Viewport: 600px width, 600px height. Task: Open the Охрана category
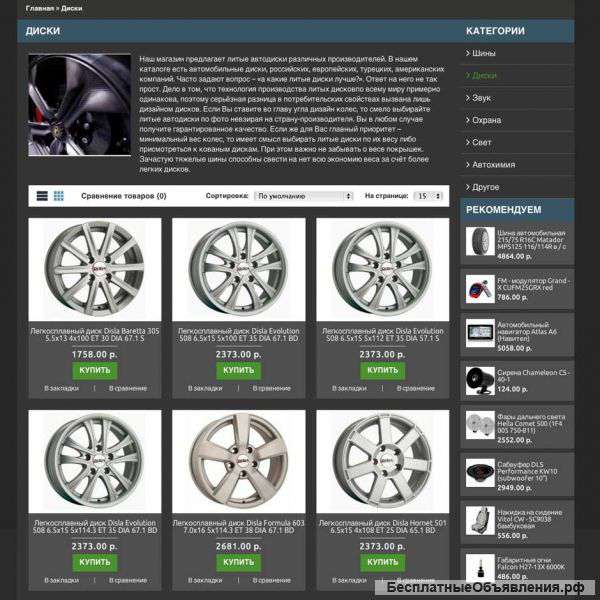(487, 120)
